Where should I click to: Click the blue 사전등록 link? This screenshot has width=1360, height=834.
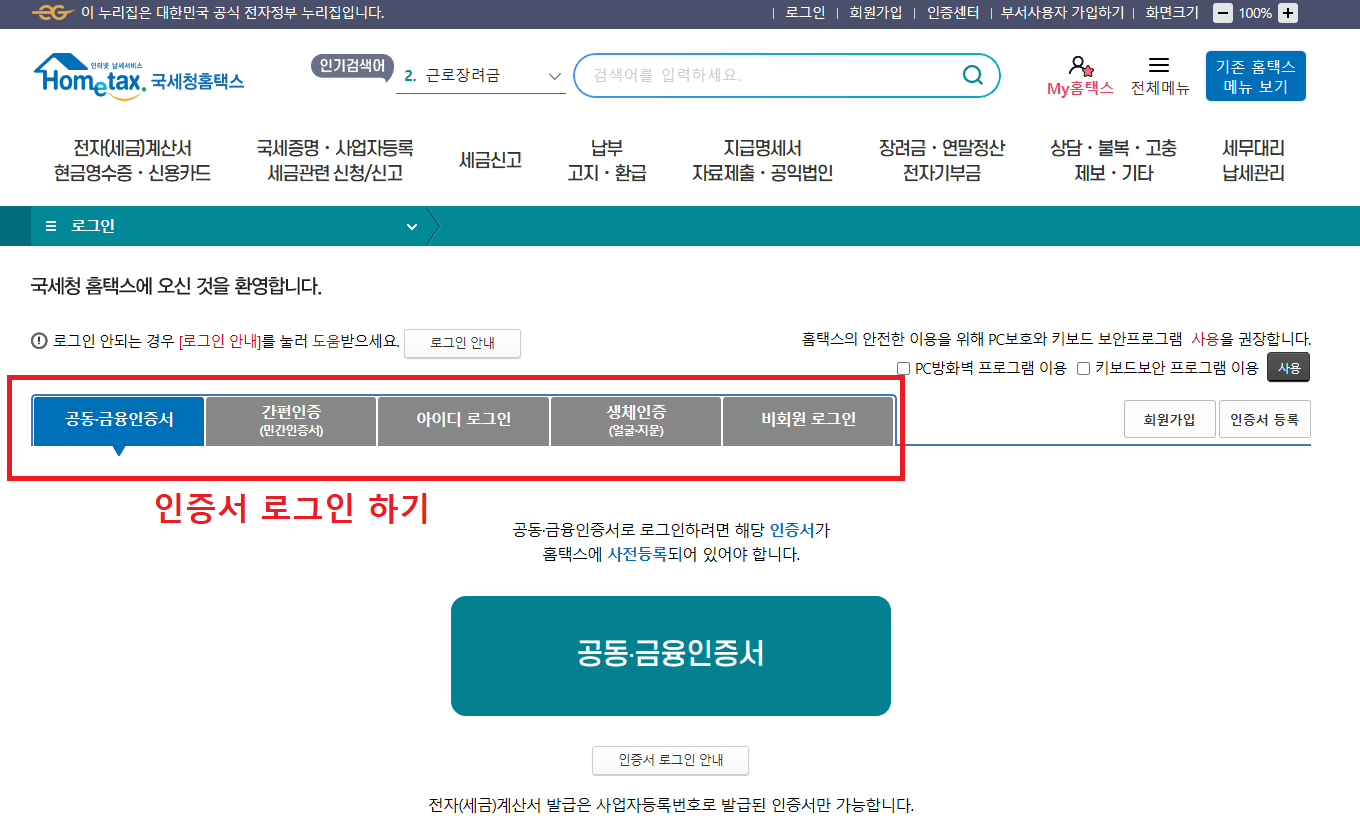point(637,554)
